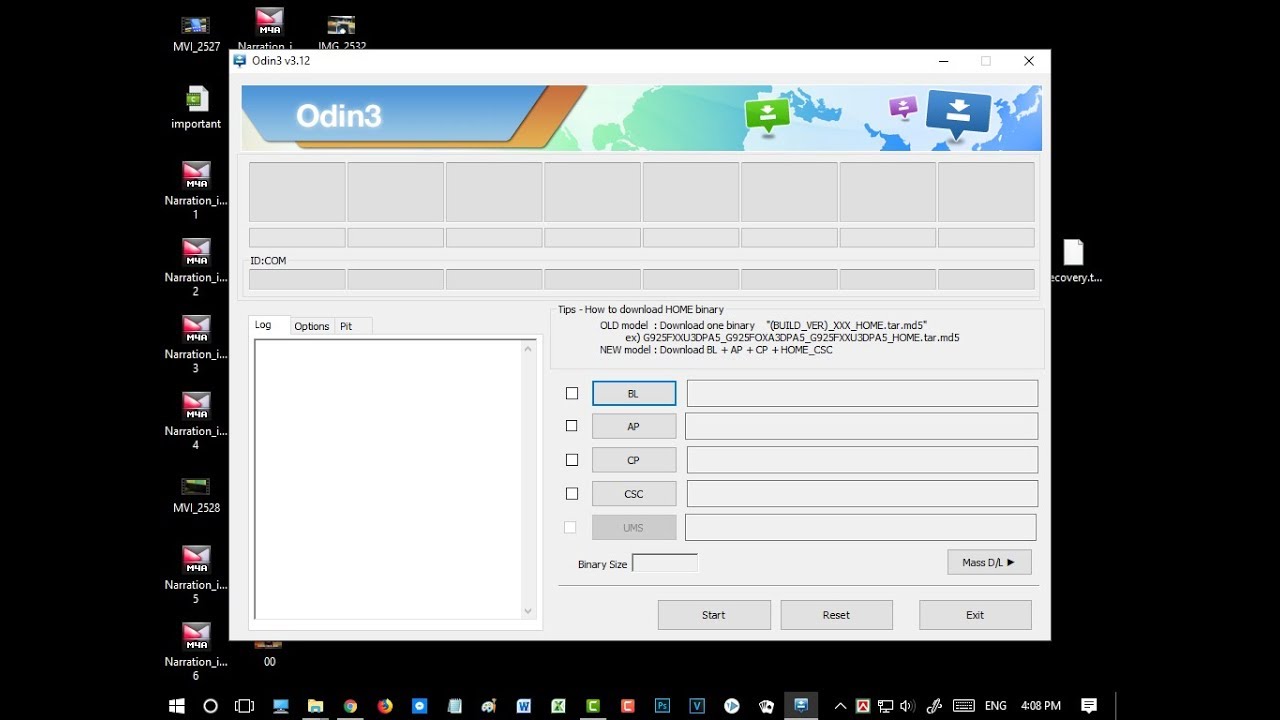Open the Action Center notifications icon
The width and height of the screenshot is (1280, 720).
coord(1089,705)
